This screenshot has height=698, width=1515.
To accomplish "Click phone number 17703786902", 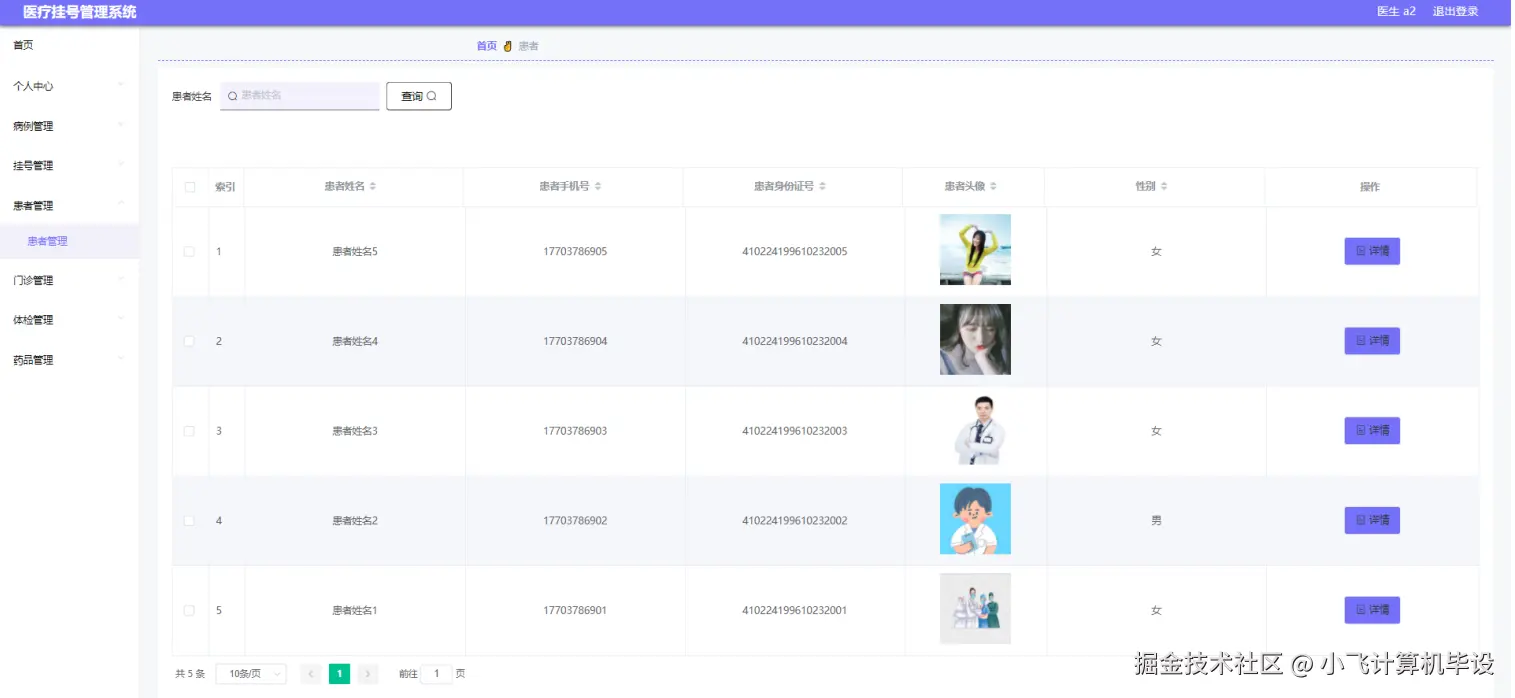I will pyautogui.click(x=575, y=521).
